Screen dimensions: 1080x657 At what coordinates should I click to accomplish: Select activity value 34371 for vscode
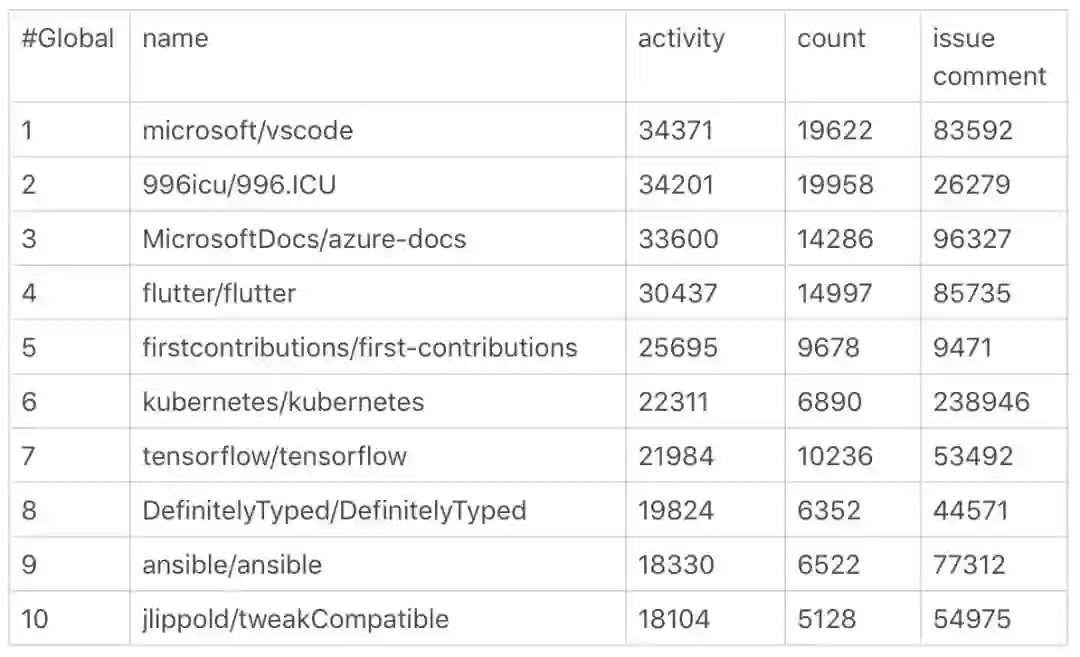(x=676, y=130)
